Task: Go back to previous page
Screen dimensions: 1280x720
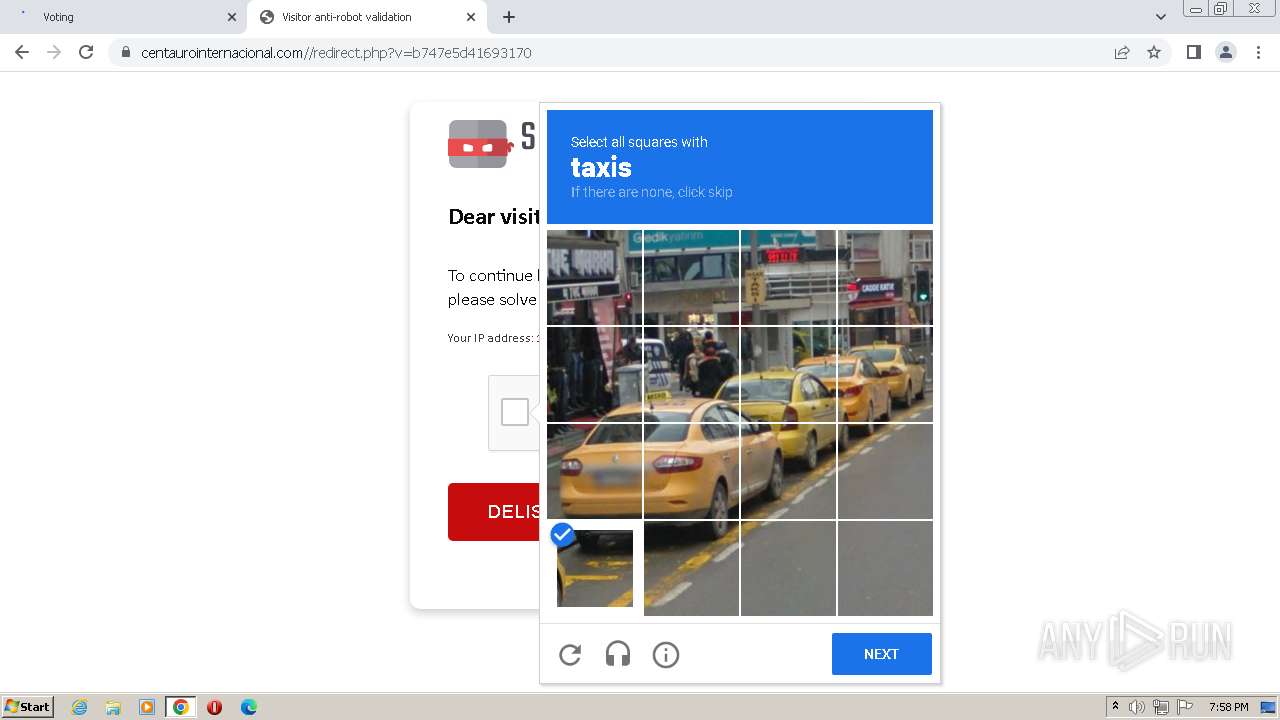Action: pyautogui.click(x=22, y=52)
